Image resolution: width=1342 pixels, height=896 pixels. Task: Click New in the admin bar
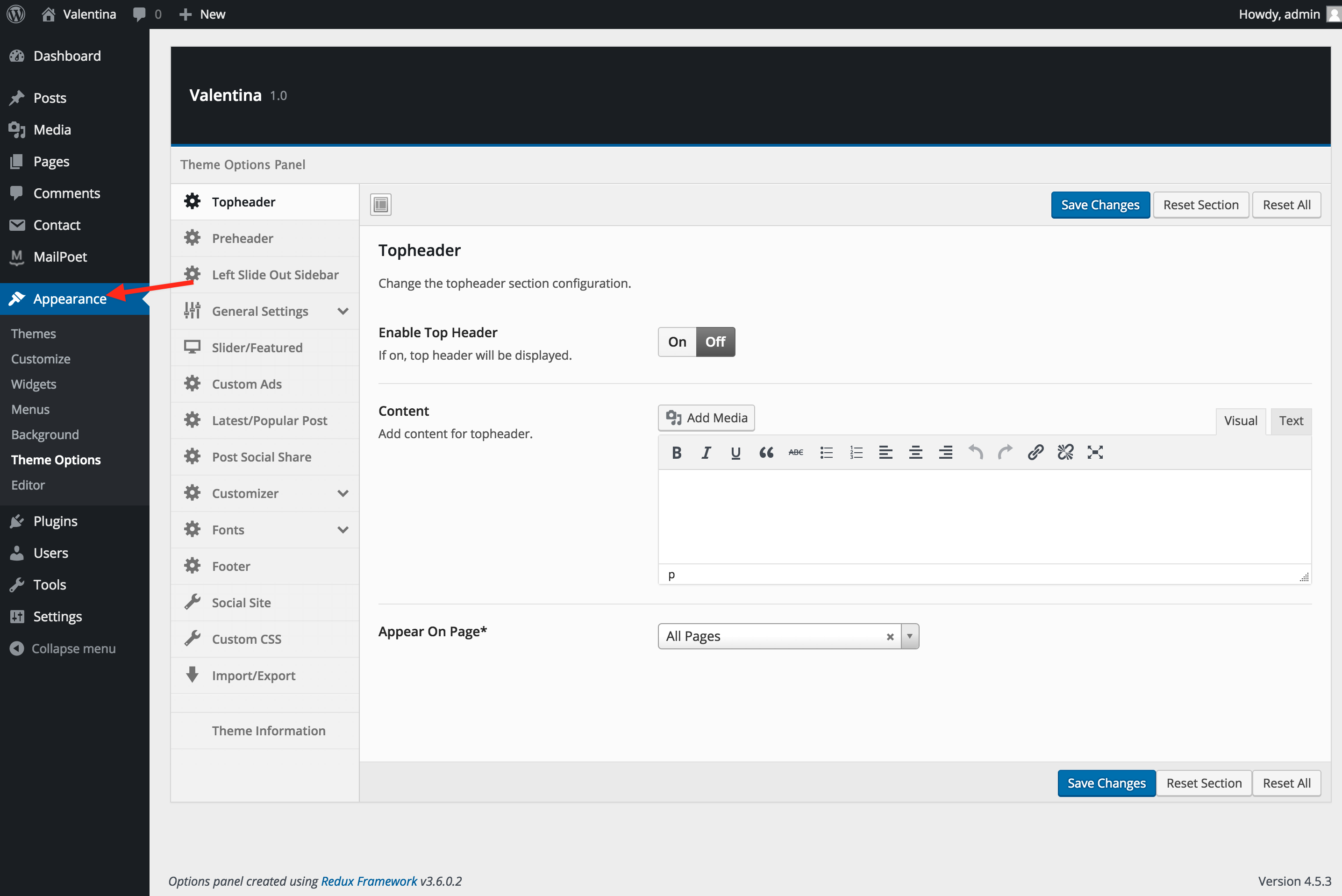tap(202, 14)
